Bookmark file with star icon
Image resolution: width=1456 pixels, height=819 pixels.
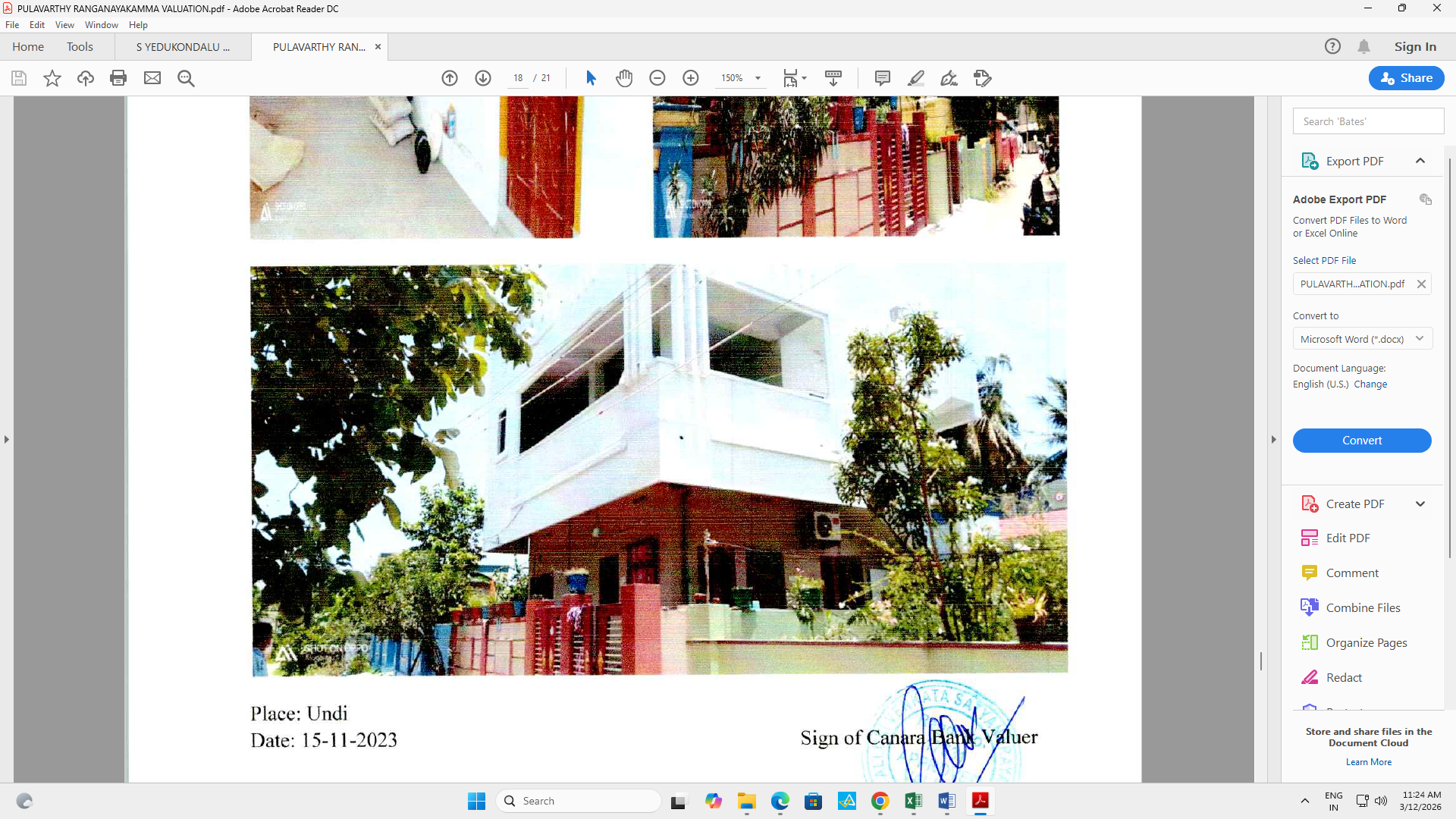coord(52,78)
